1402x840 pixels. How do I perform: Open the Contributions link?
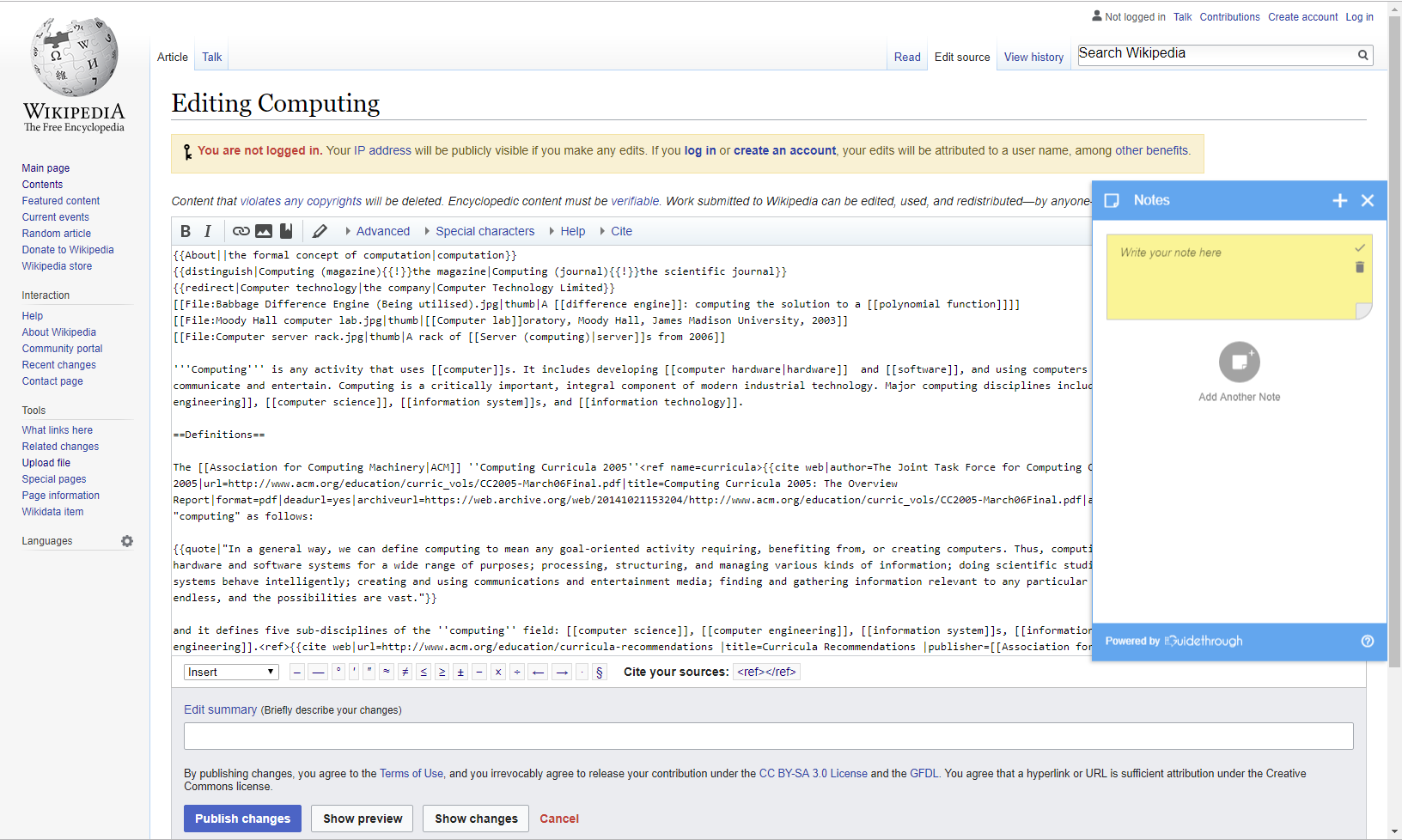tap(1229, 17)
